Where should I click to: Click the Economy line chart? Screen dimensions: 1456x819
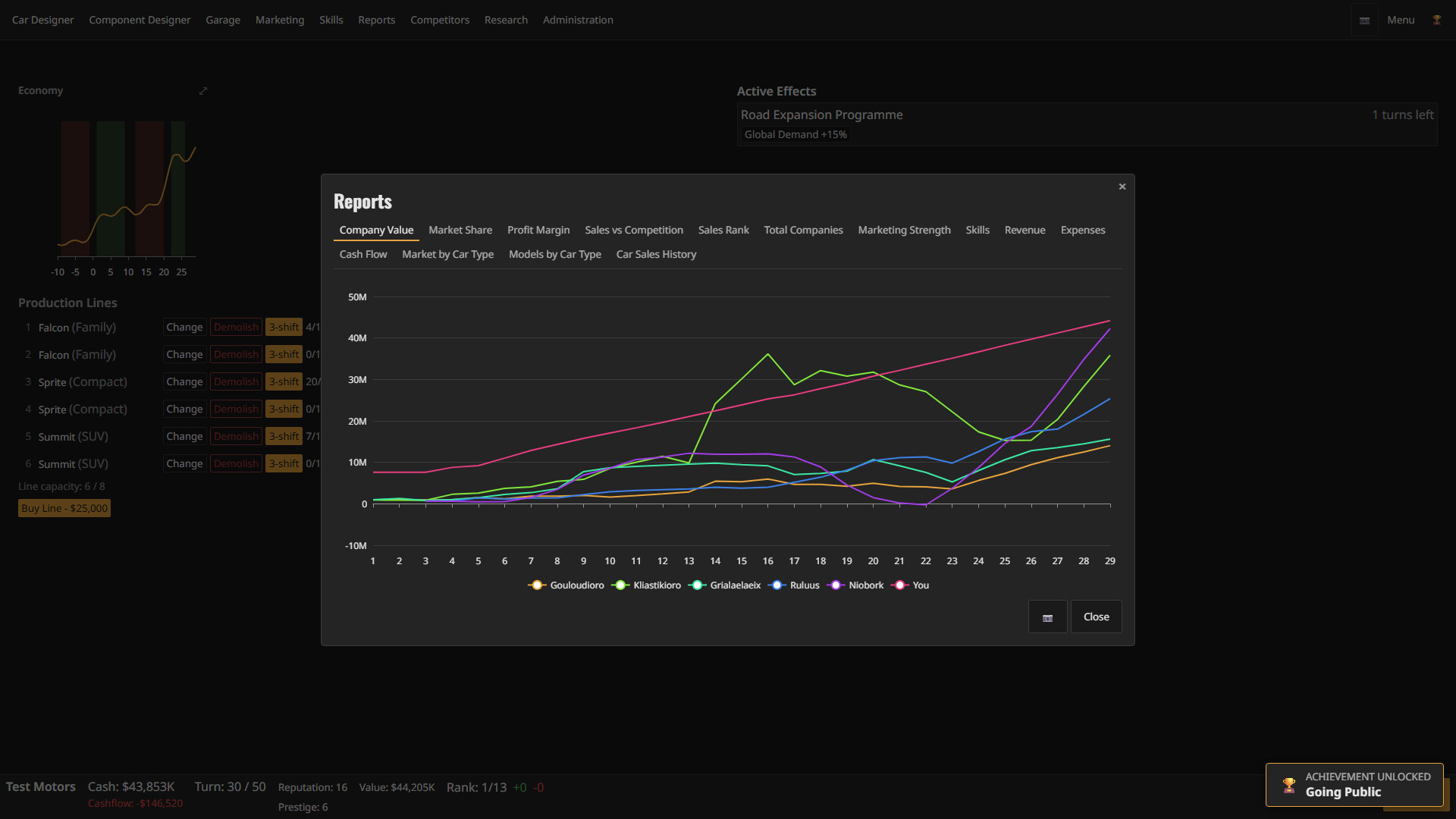coord(125,190)
